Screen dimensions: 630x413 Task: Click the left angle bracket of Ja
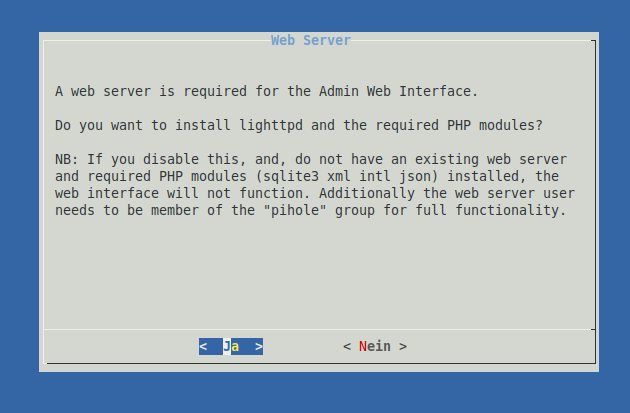(203, 346)
